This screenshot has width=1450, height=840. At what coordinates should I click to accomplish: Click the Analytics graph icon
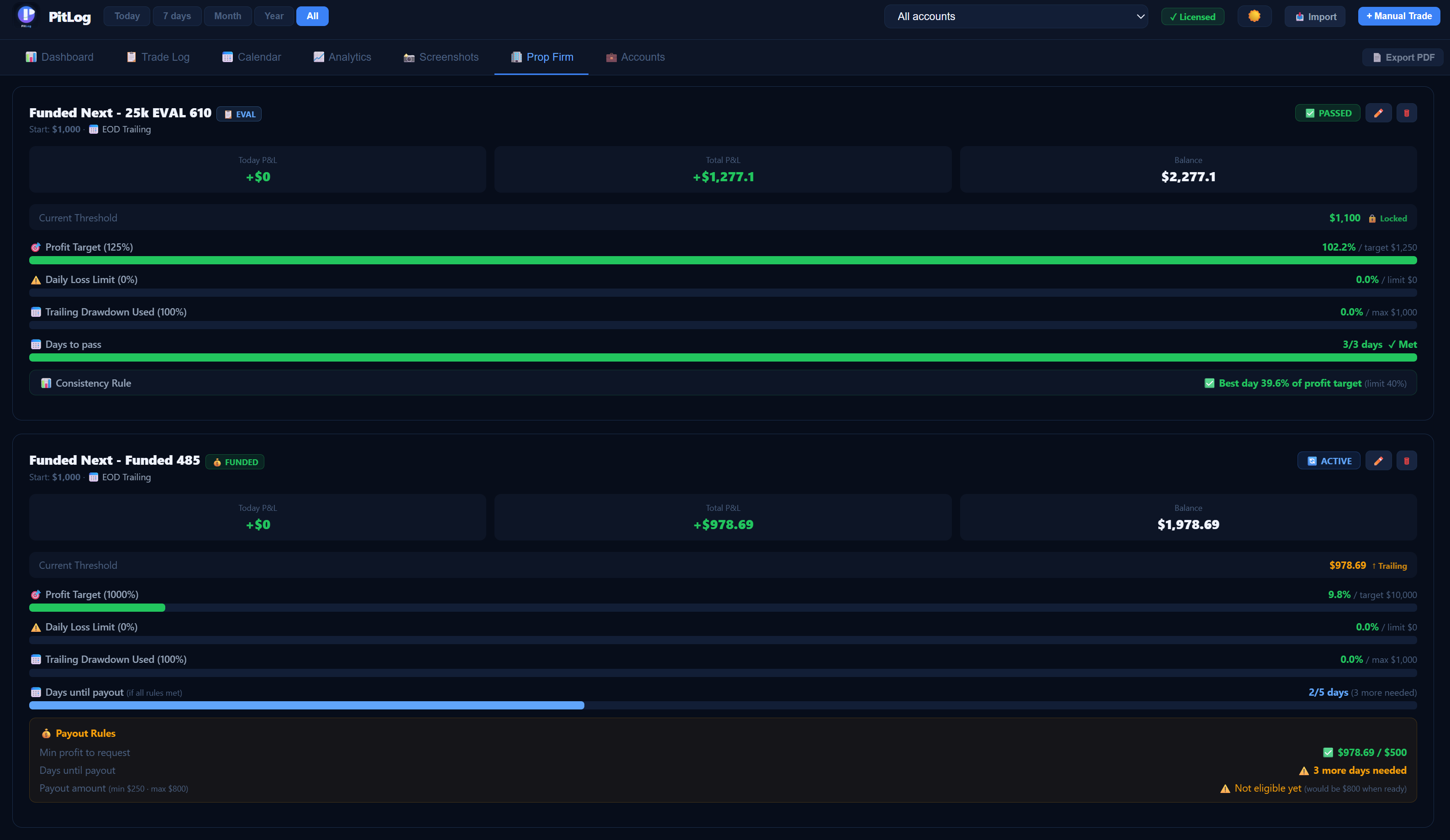318,57
